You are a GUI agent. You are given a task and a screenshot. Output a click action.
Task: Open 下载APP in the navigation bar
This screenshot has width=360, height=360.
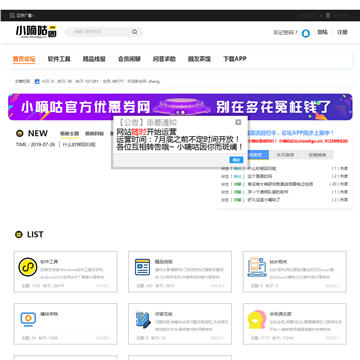235,59
